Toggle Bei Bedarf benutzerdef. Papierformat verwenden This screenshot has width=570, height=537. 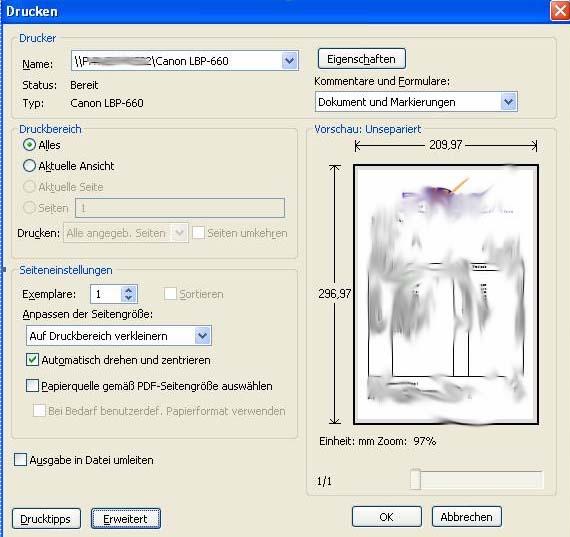(x=39, y=411)
